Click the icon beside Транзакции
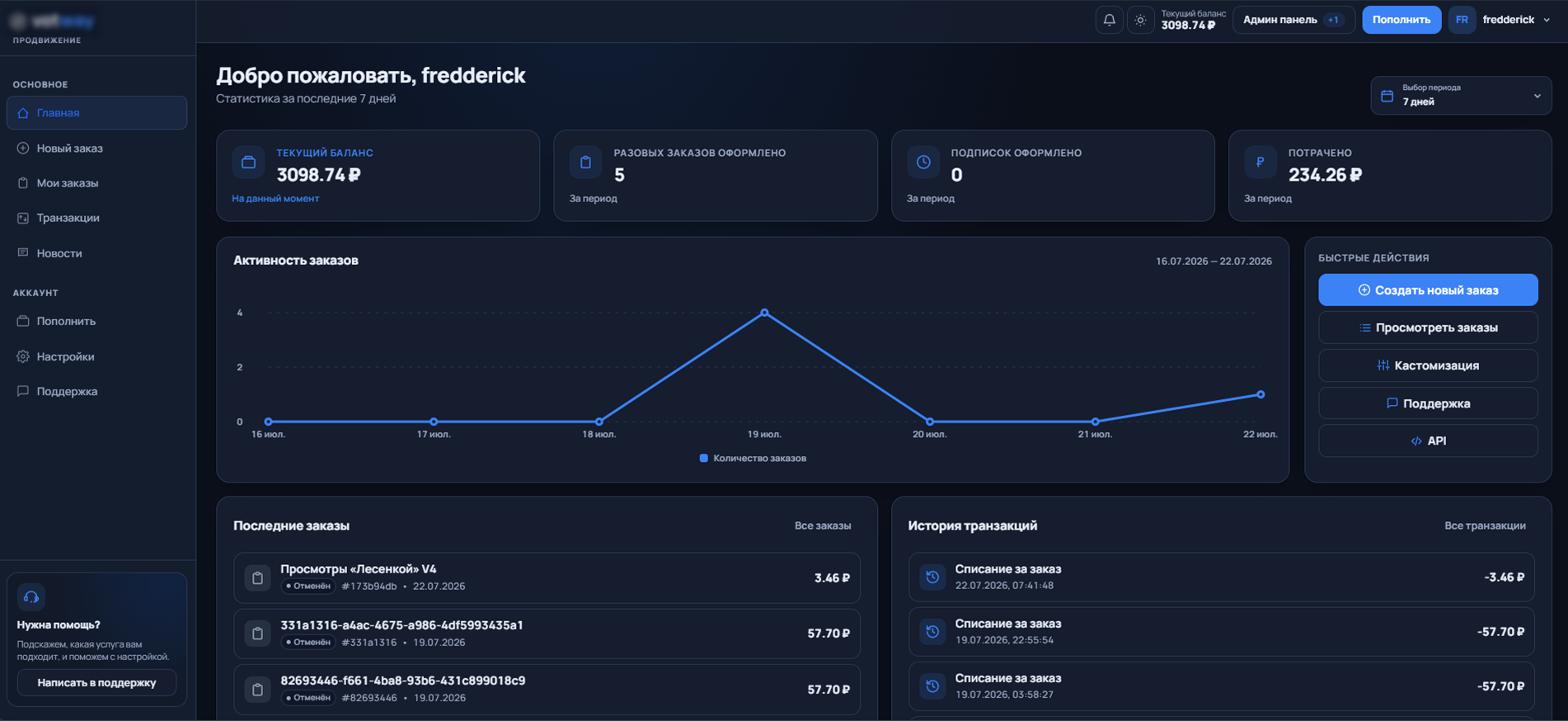1568x721 pixels. click(23, 218)
